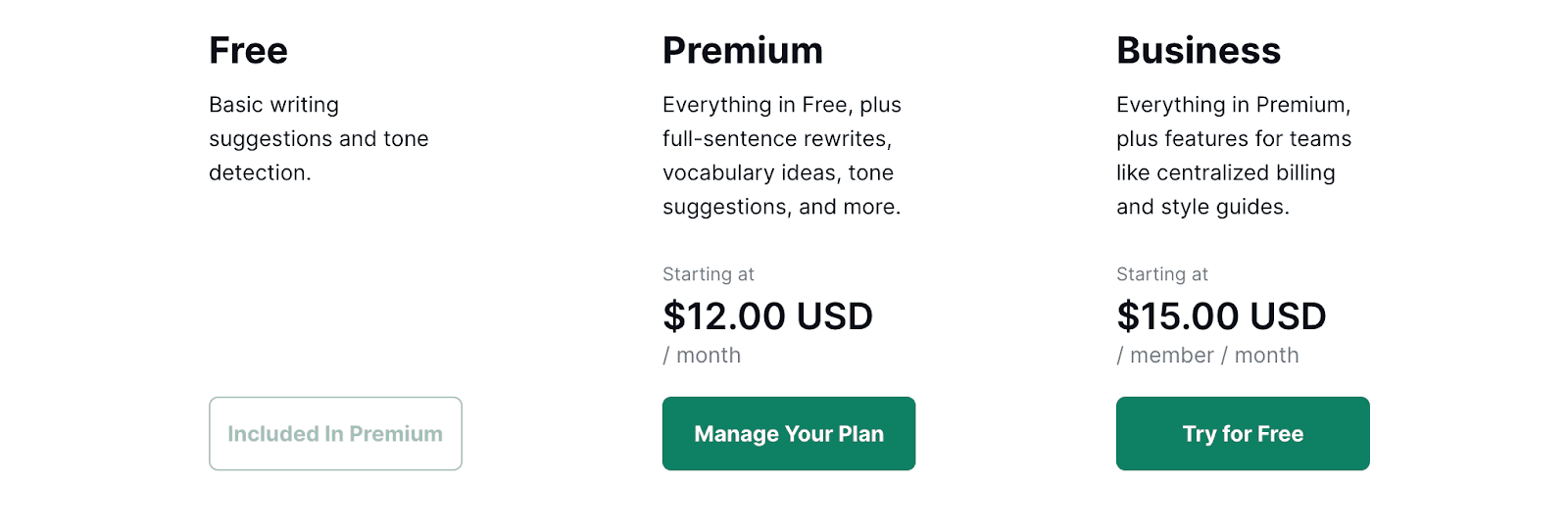Viewport: 1568px width, 531px height.
Task: Click the Manage Your Plan button
Action: (788, 433)
